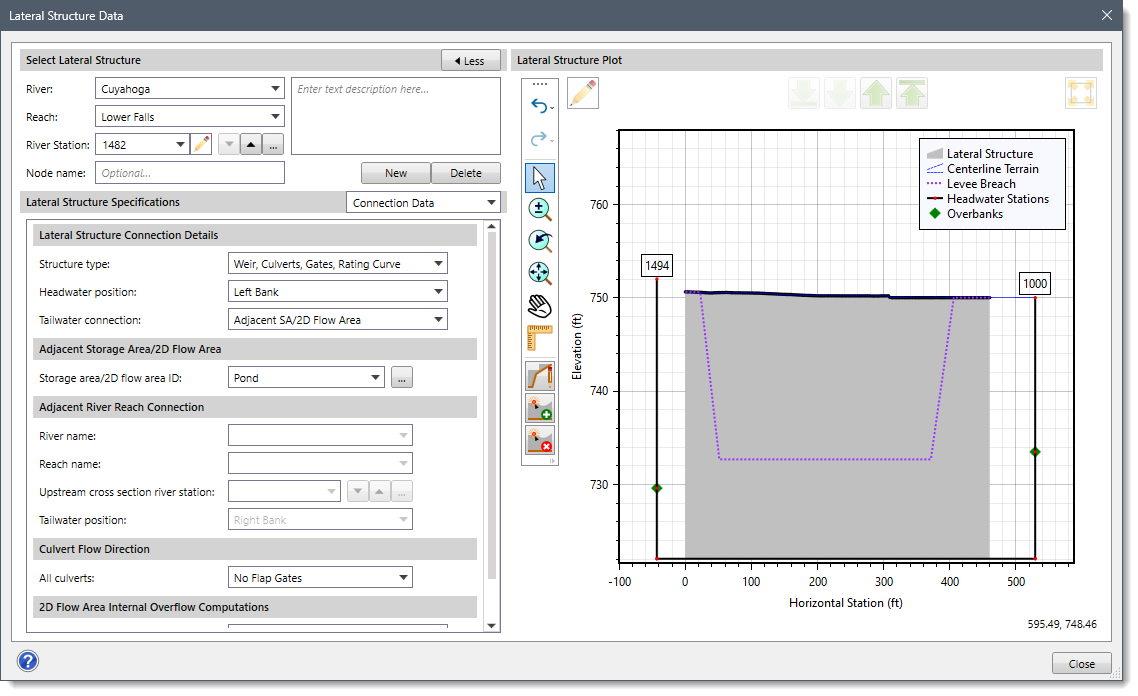Select the arrow pointer tool
This screenshot has height=696, width=1138.
(540, 177)
